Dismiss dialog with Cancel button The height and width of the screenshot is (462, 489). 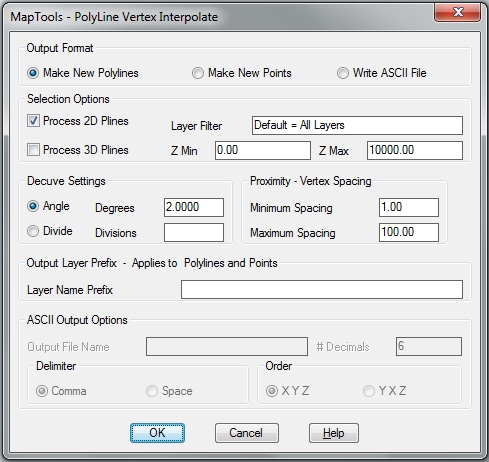247,433
